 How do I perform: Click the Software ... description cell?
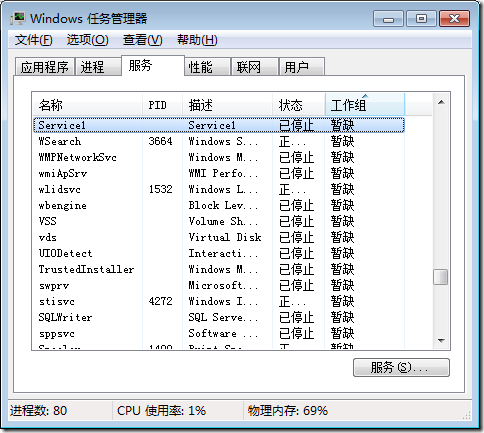(x=223, y=333)
